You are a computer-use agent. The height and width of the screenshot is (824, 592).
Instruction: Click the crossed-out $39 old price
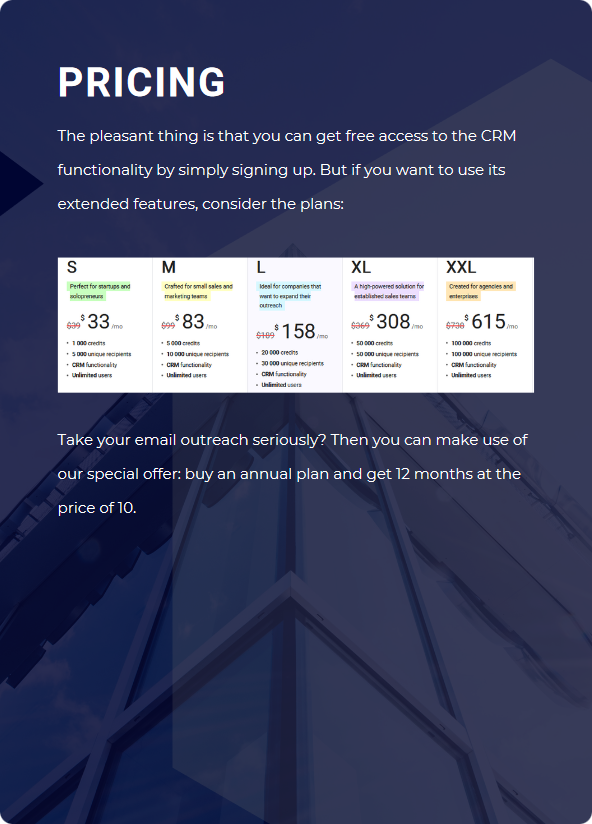(x=74, y=326)
